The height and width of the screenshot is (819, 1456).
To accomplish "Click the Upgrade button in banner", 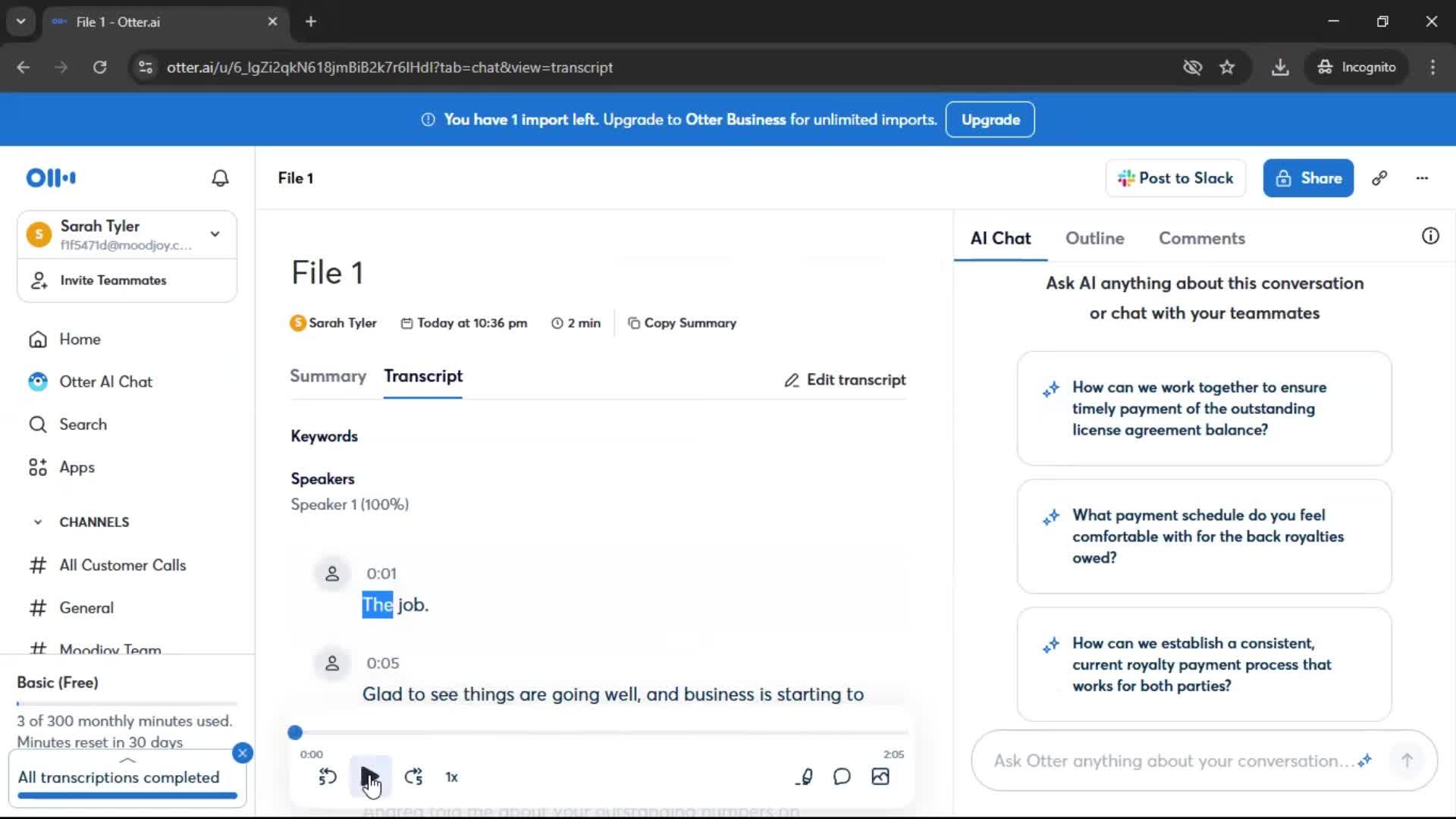I will 990,120.
